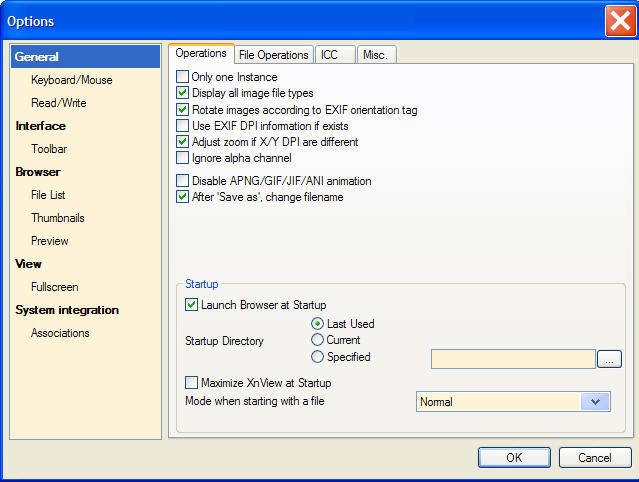
Task: Choose the Current startup directory radio button
Action: tap(317, 340)
